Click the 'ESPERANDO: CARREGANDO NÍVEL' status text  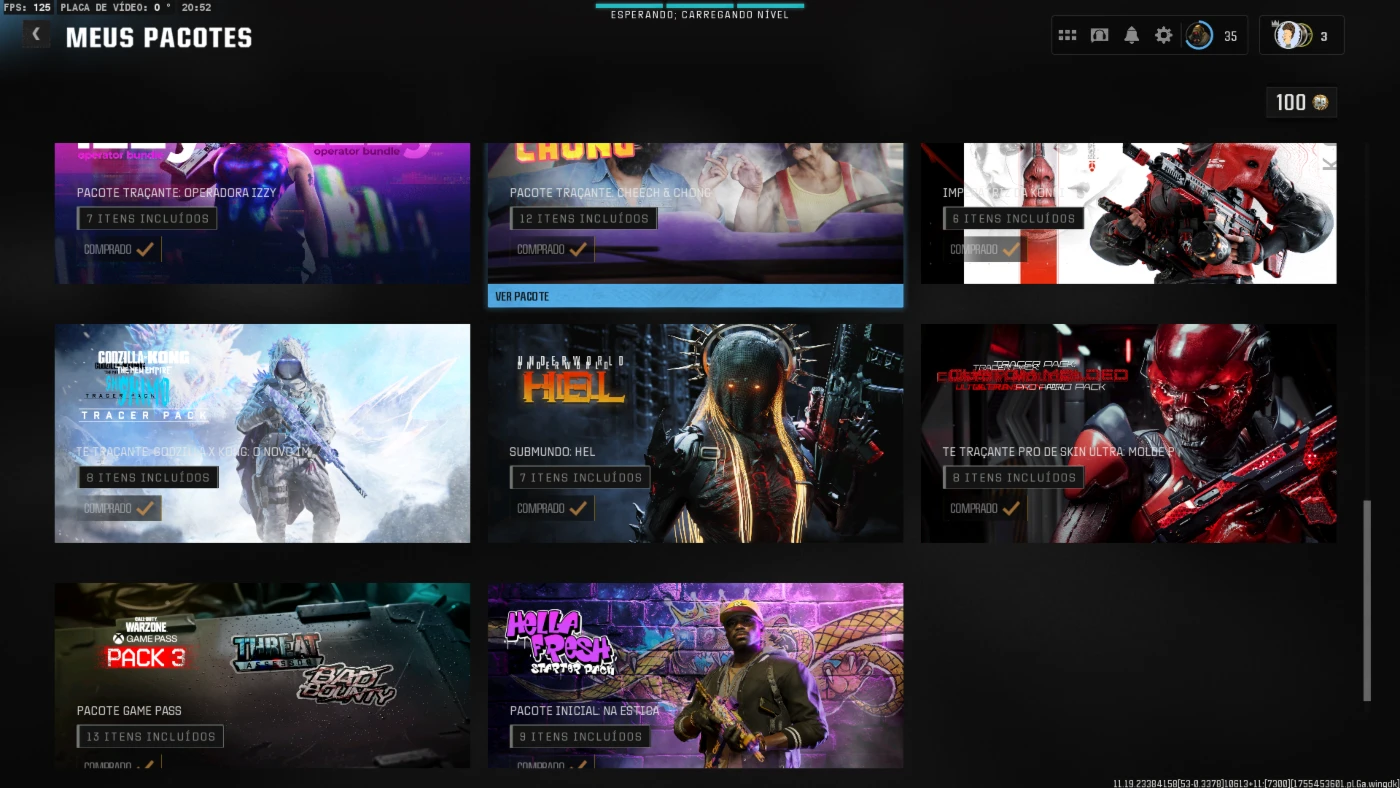pyautogui.click(x=700, y=15)
